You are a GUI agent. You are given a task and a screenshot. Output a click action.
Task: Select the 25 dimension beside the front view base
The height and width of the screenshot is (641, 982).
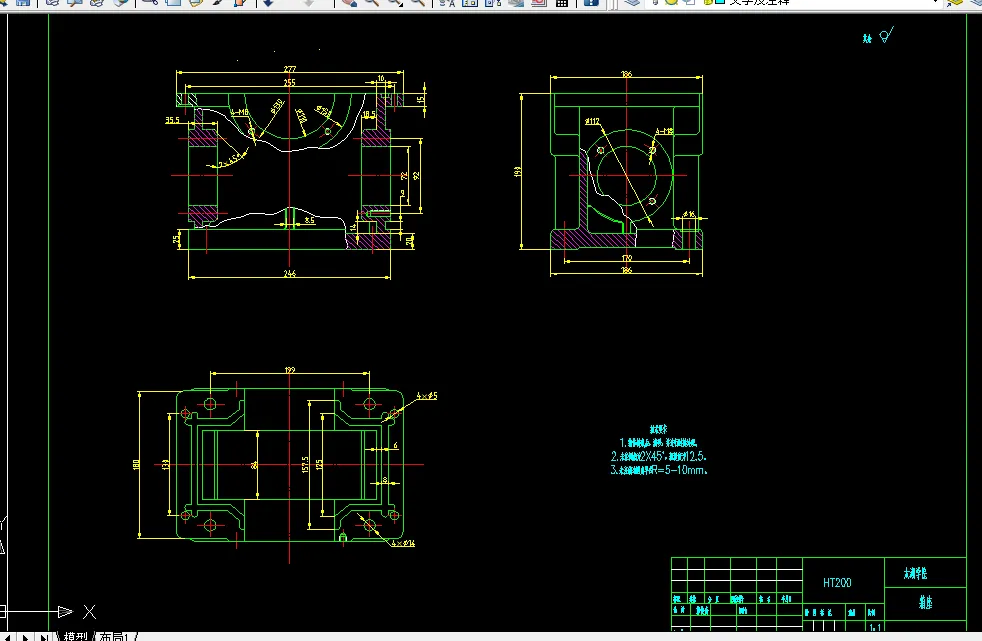tap(175, 239)
